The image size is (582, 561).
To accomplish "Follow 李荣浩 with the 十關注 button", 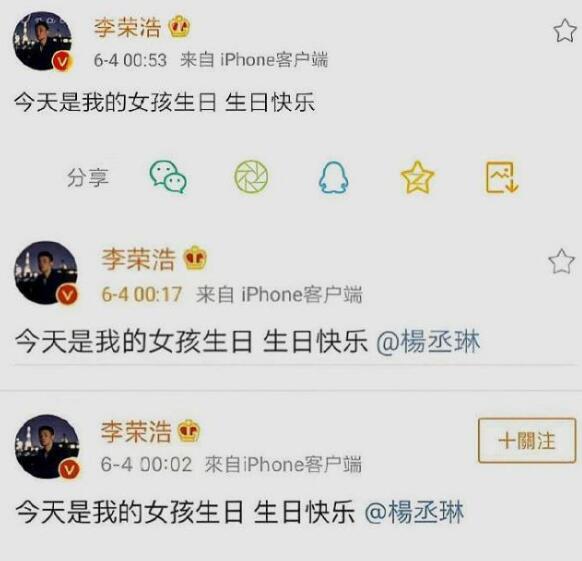I will point(527,440).
